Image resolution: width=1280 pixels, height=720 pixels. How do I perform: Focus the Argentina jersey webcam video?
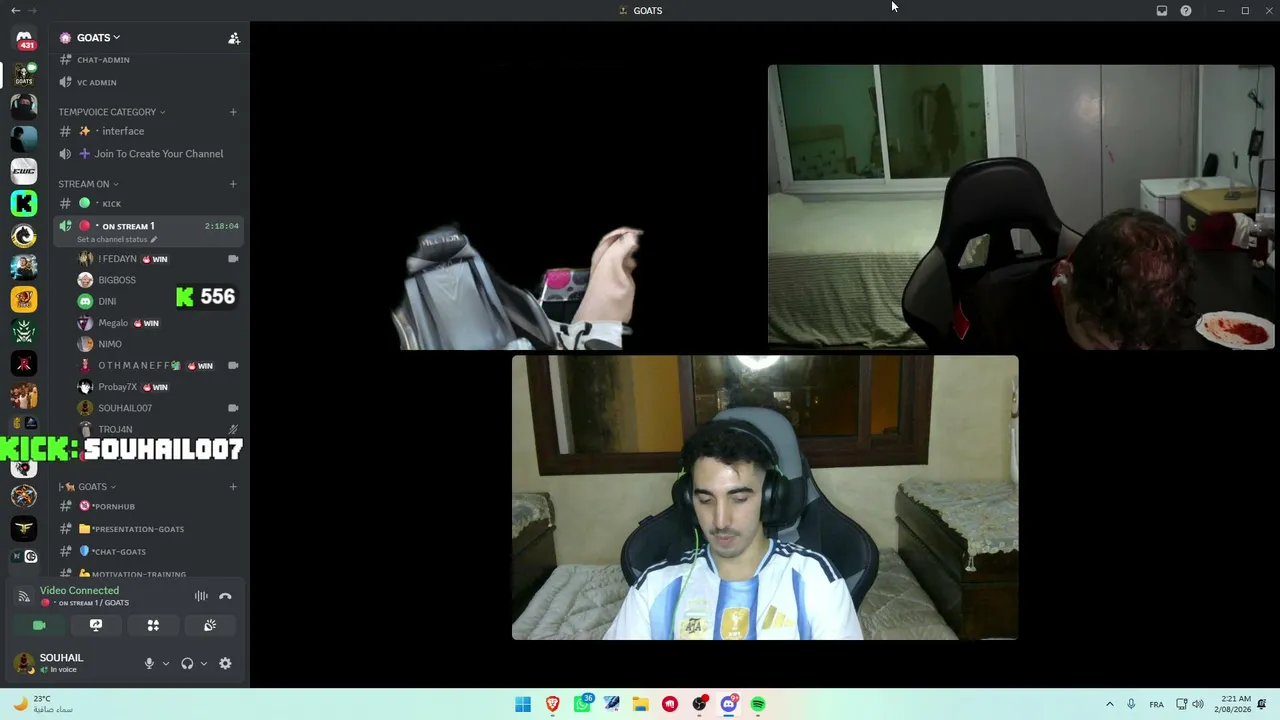765,497
